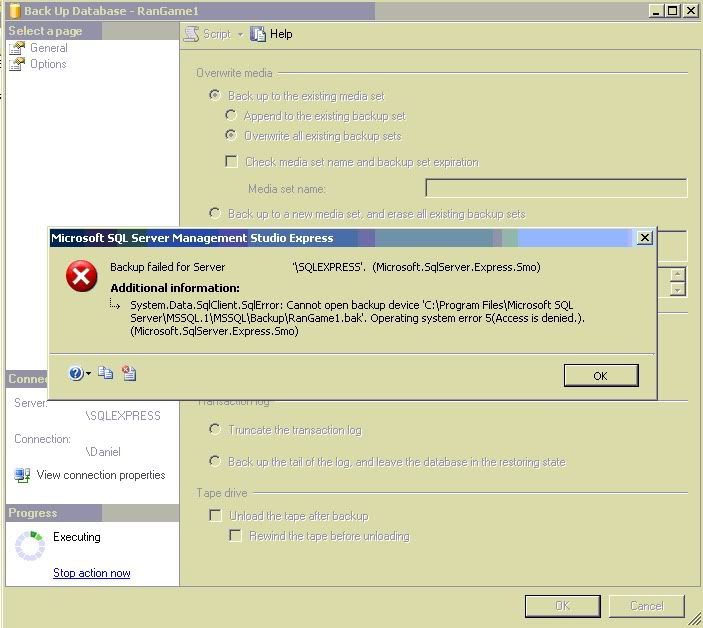Click the Script toolbar icon
The height and width of the screenshot is (628, 703).
[x=192, y=34]
